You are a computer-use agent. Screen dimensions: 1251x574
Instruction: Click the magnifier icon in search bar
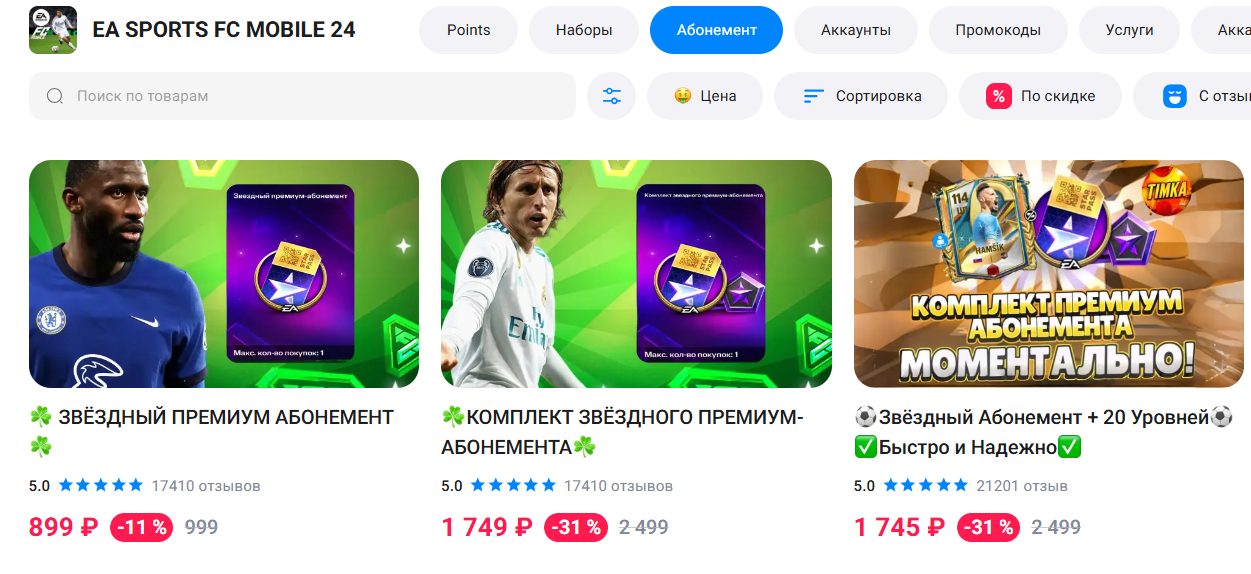pyautogui.click(x=56, y=96)
